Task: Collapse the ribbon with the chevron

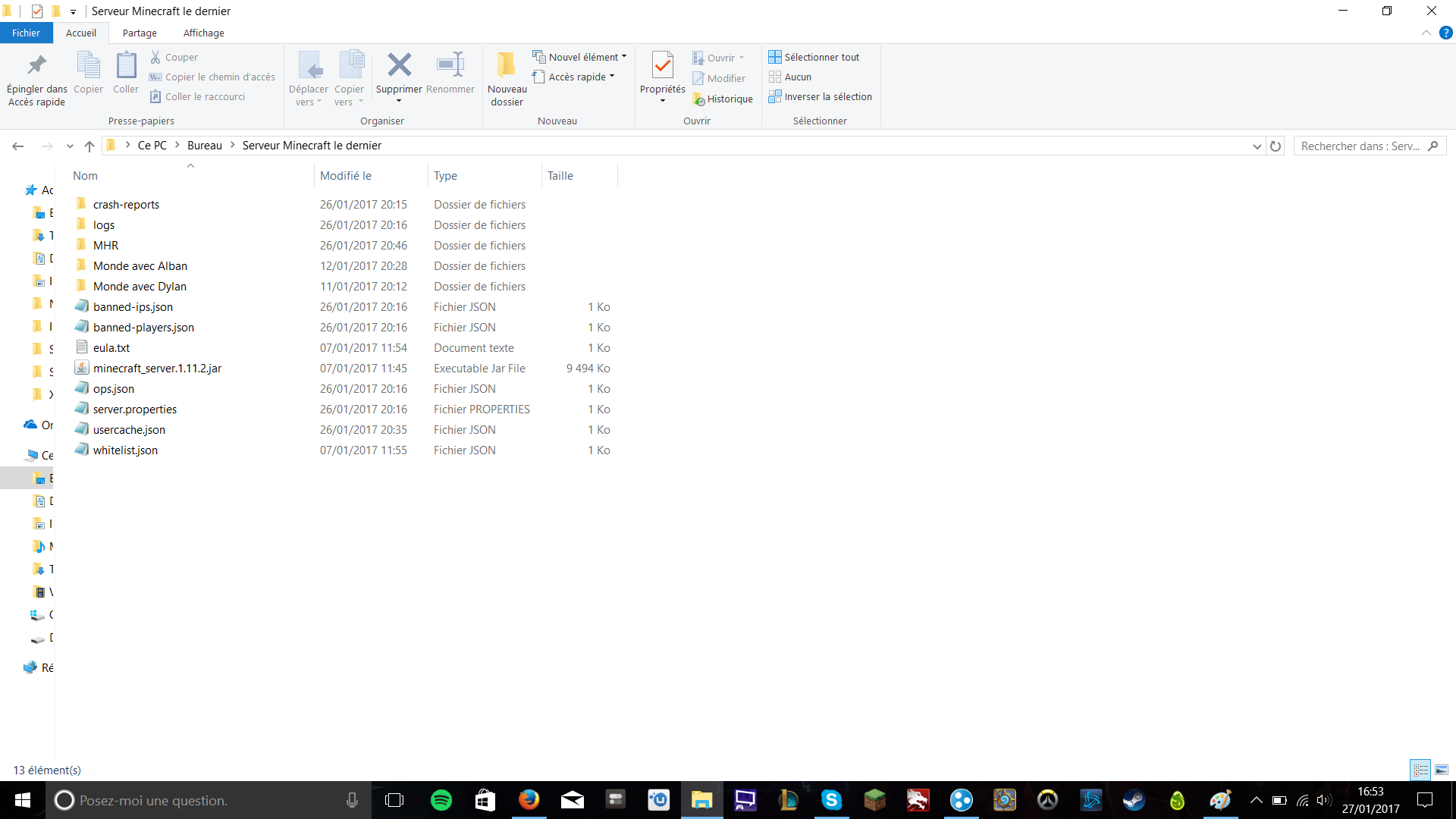Action: (x=1426, y=33)
